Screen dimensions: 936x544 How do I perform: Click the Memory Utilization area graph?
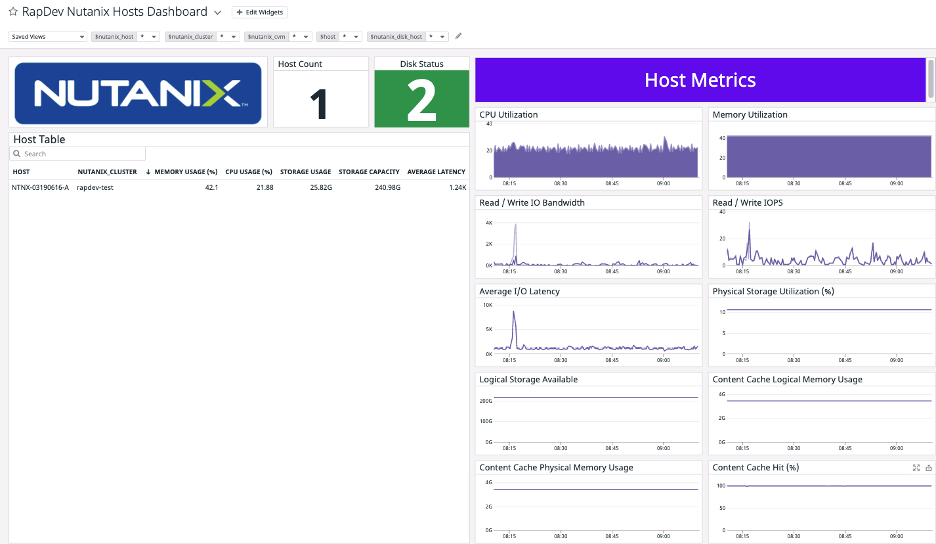829,156
